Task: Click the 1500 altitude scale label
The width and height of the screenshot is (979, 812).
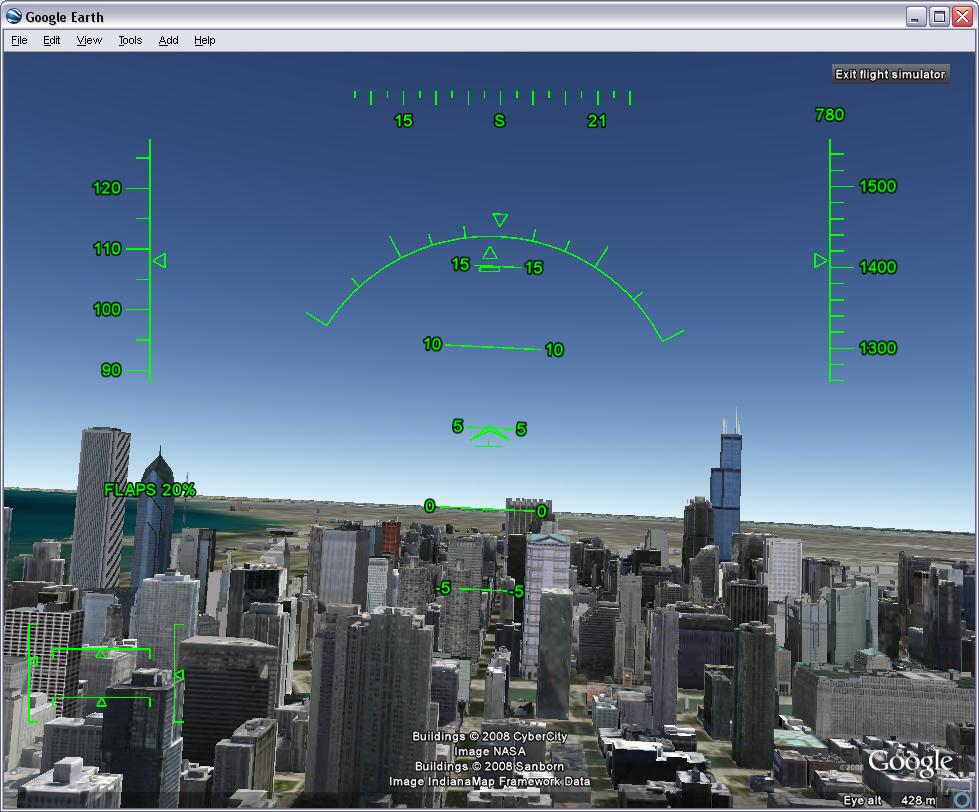Action: (x=878, y=186)
